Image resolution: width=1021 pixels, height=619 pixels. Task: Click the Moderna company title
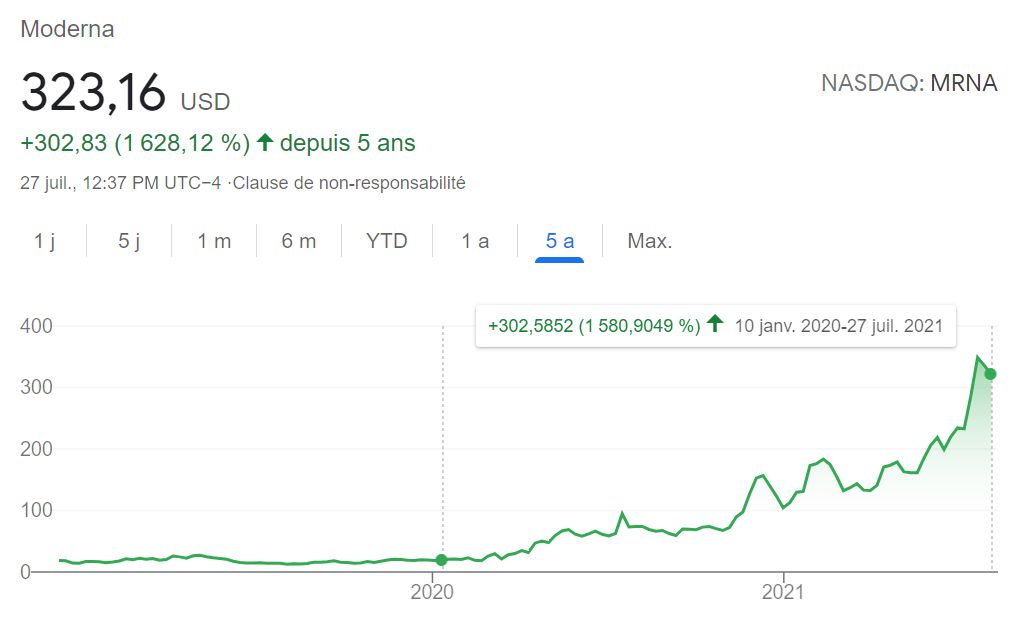pos(67,29)
